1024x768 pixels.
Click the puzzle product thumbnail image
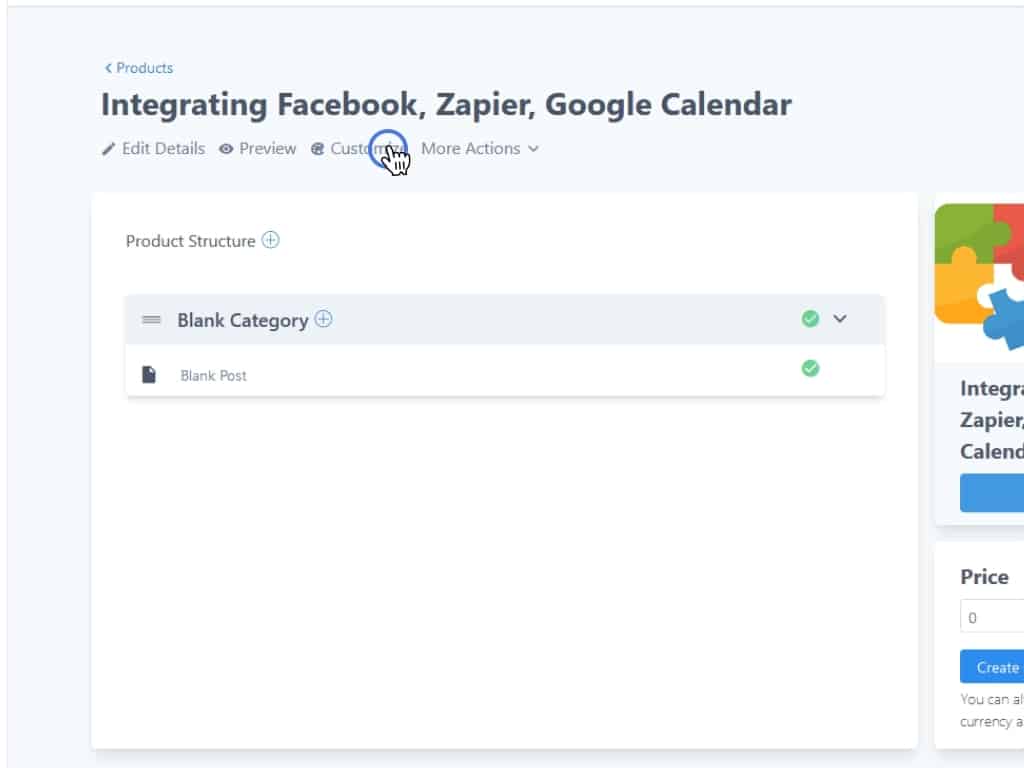pyautogui.click(x=980, y=270)
